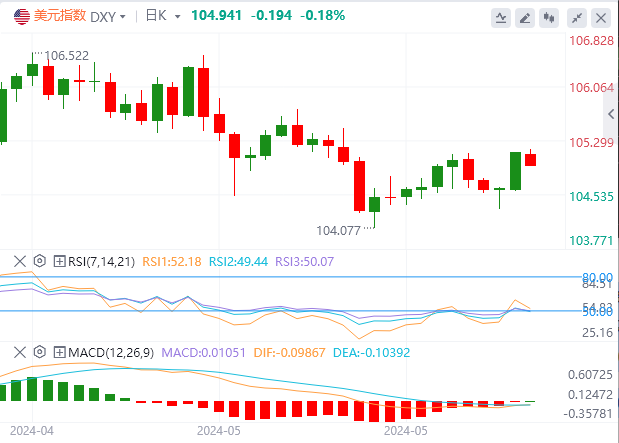Switch to area chart view

[525, 17]
